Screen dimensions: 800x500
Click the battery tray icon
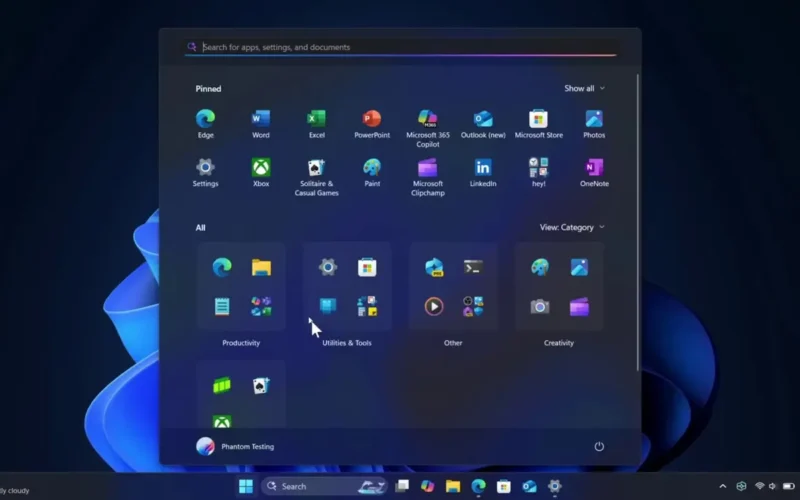pyautogui.click(x=789, y=486)
